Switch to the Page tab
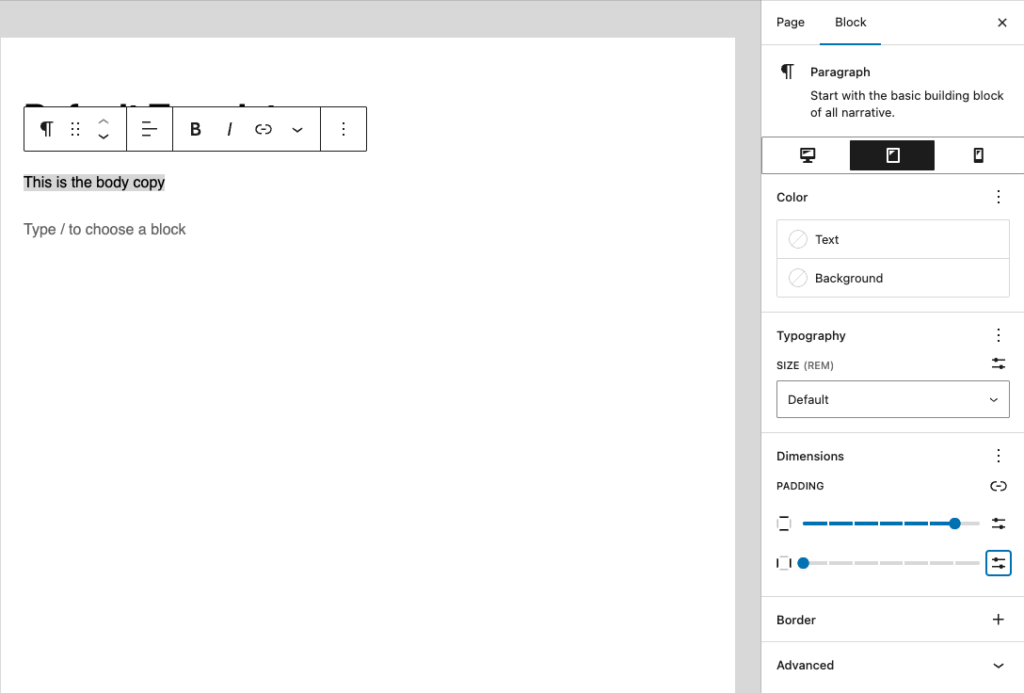 click(790, 22)
